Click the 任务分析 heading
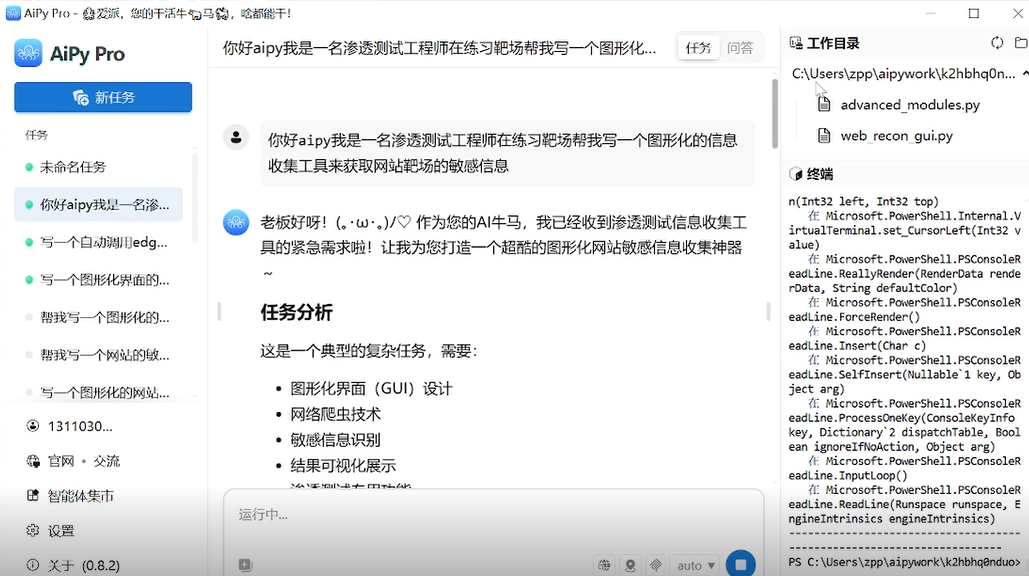The image size is (1029, 576). (297, 312)
